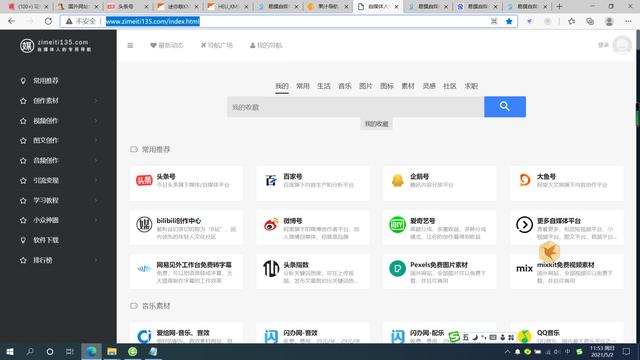Open the Pexels免费图片素材 card
This screenshot has width=640, height=360.
click(x=440, y=271)
